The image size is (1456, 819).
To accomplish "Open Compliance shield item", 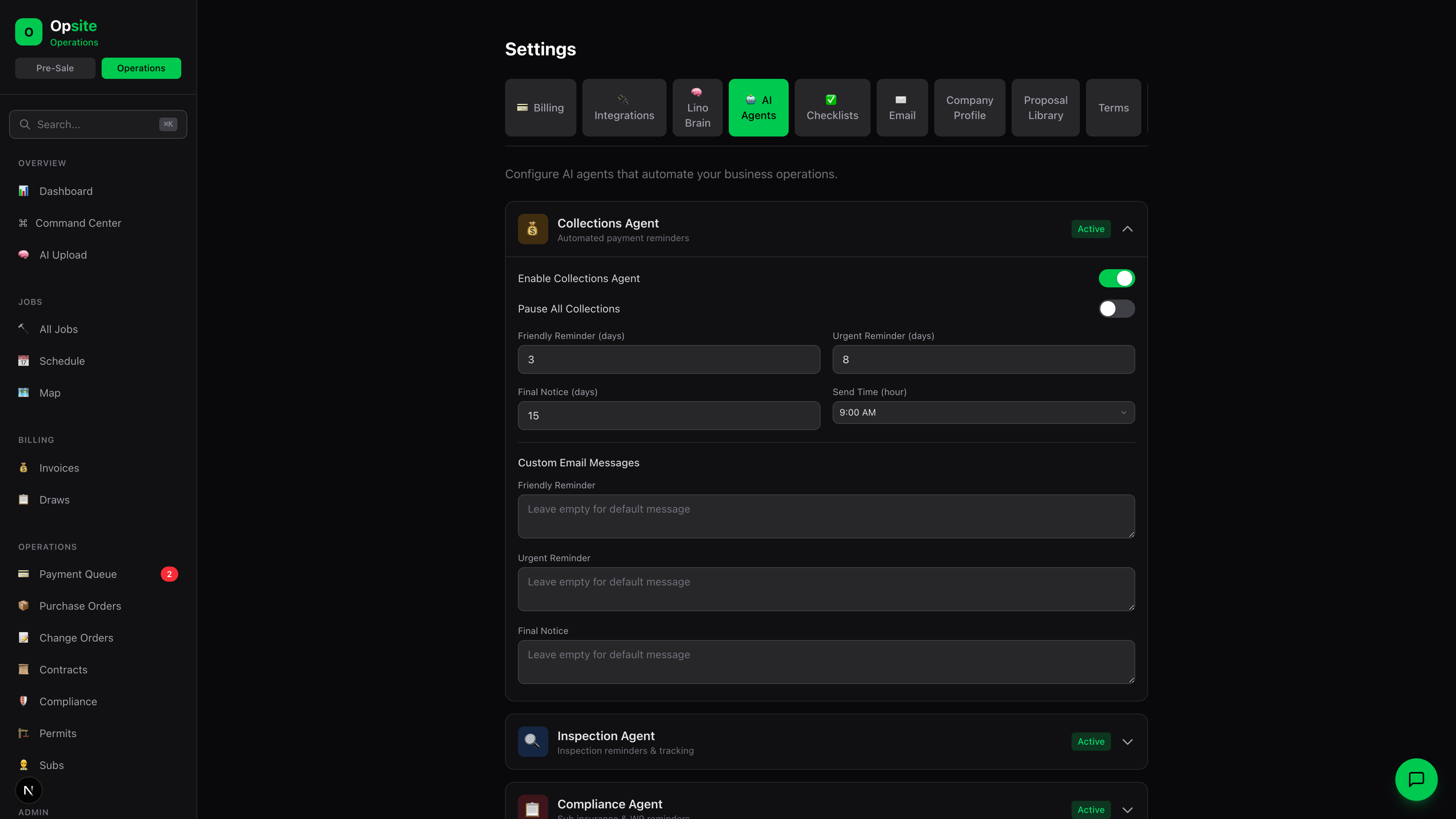I will click(98, 701).
